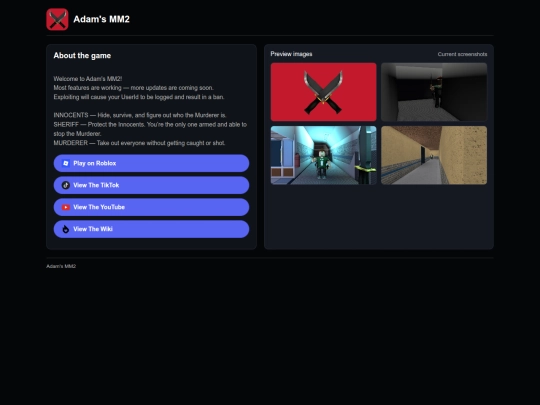Click the Most features are working line
This screenshot has width=540, height=405.
tap(134, 88)
